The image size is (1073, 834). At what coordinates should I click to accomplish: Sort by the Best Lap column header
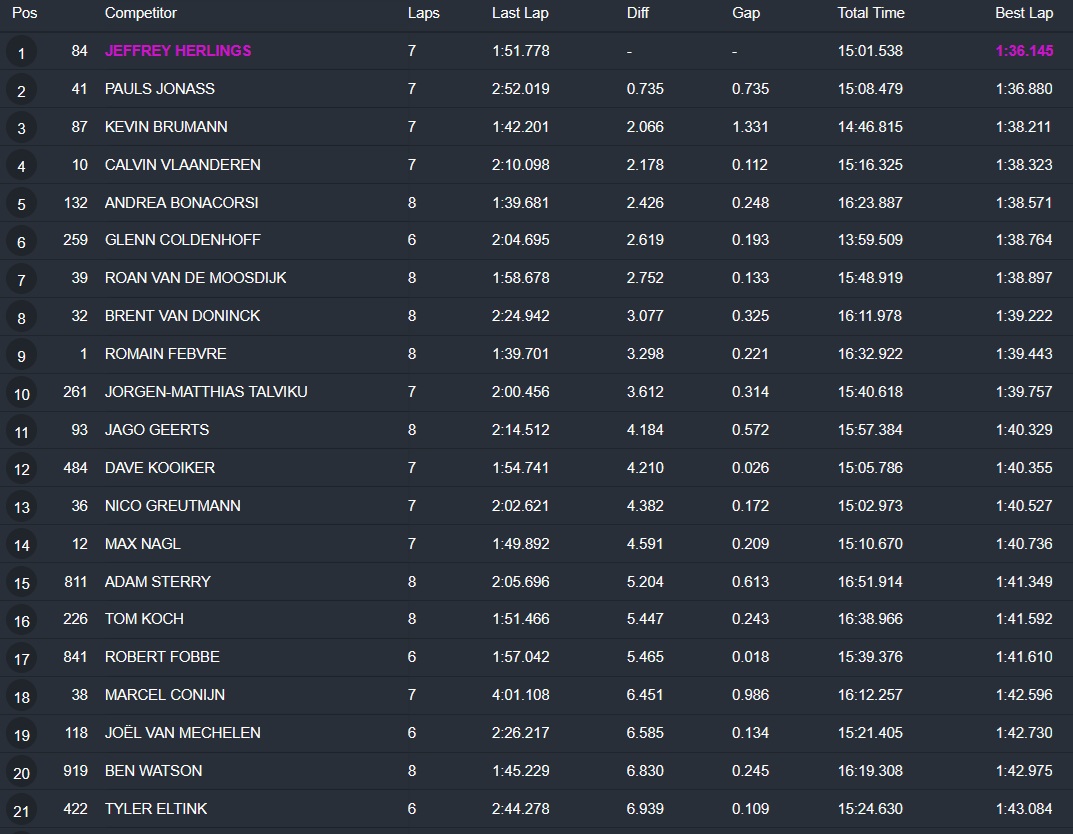tap(1023, 13)
